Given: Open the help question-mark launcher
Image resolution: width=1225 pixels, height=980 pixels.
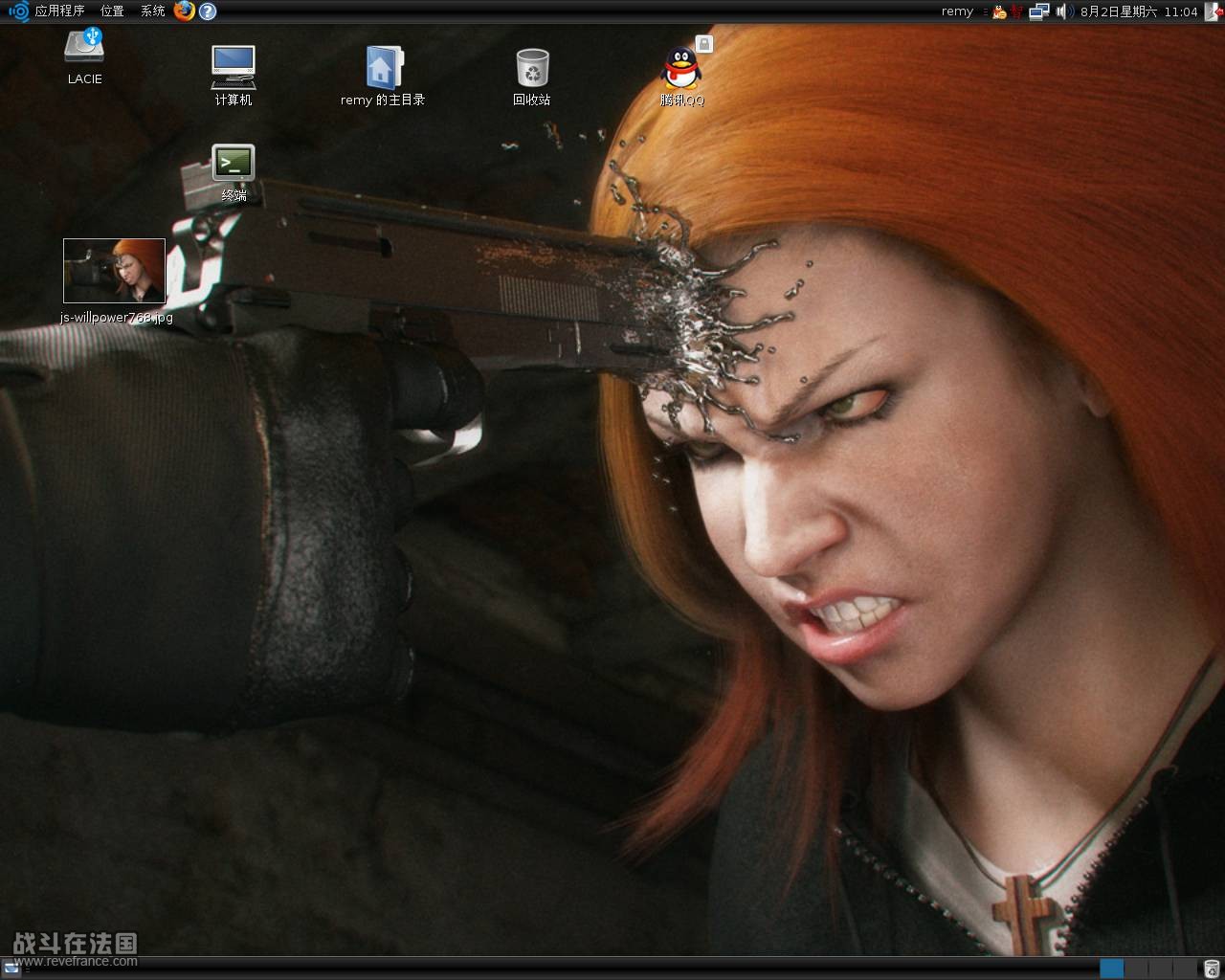Looking at the screenshot, I should coord(208,11).
